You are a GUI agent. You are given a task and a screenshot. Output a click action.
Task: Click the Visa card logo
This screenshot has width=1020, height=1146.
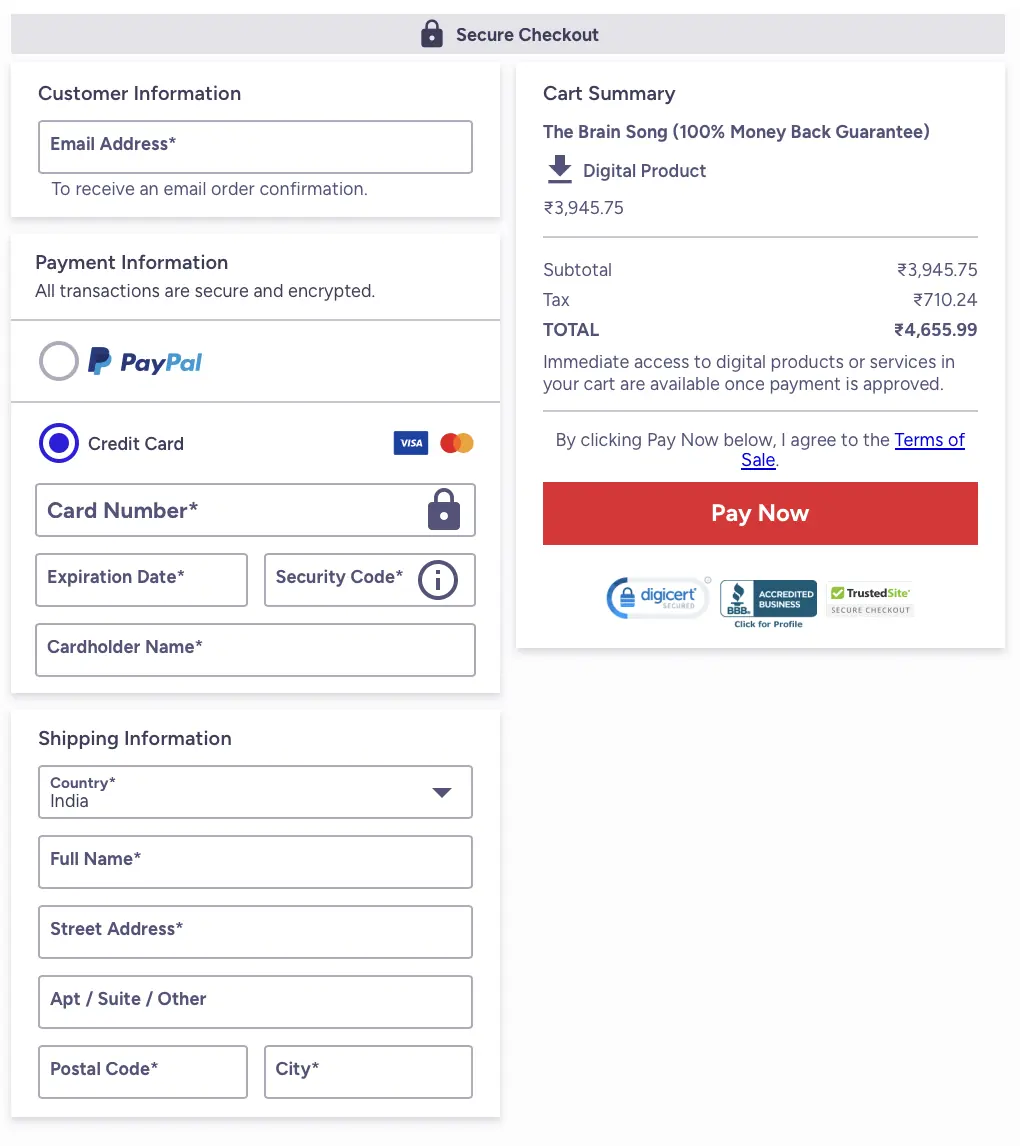pos(410,443)
